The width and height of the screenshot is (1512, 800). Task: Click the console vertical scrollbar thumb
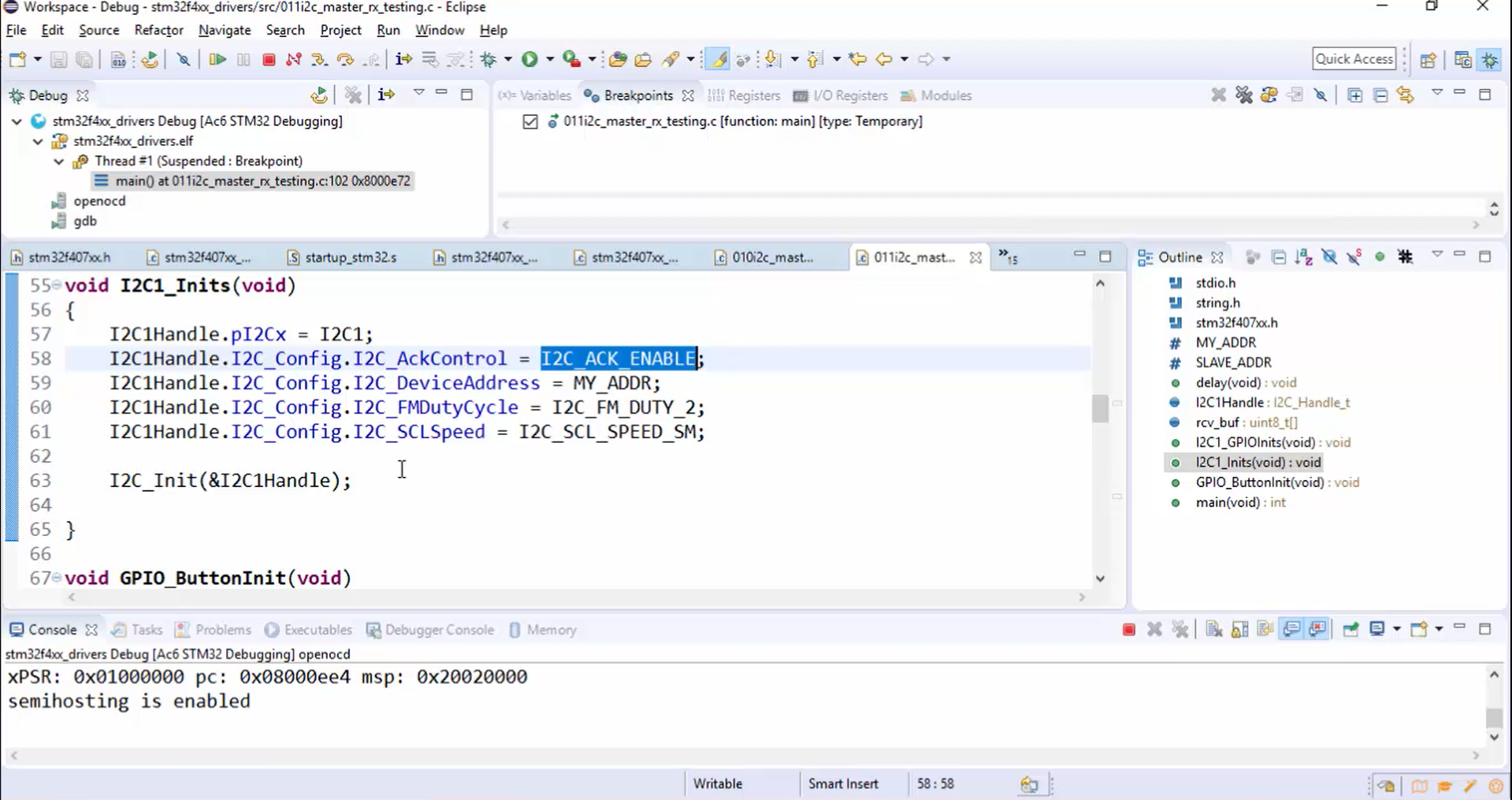[x=1494, y=717]
